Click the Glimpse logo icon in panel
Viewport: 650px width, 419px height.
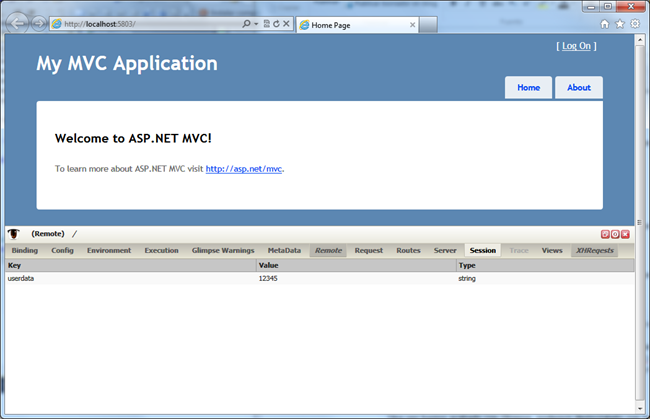14,234
